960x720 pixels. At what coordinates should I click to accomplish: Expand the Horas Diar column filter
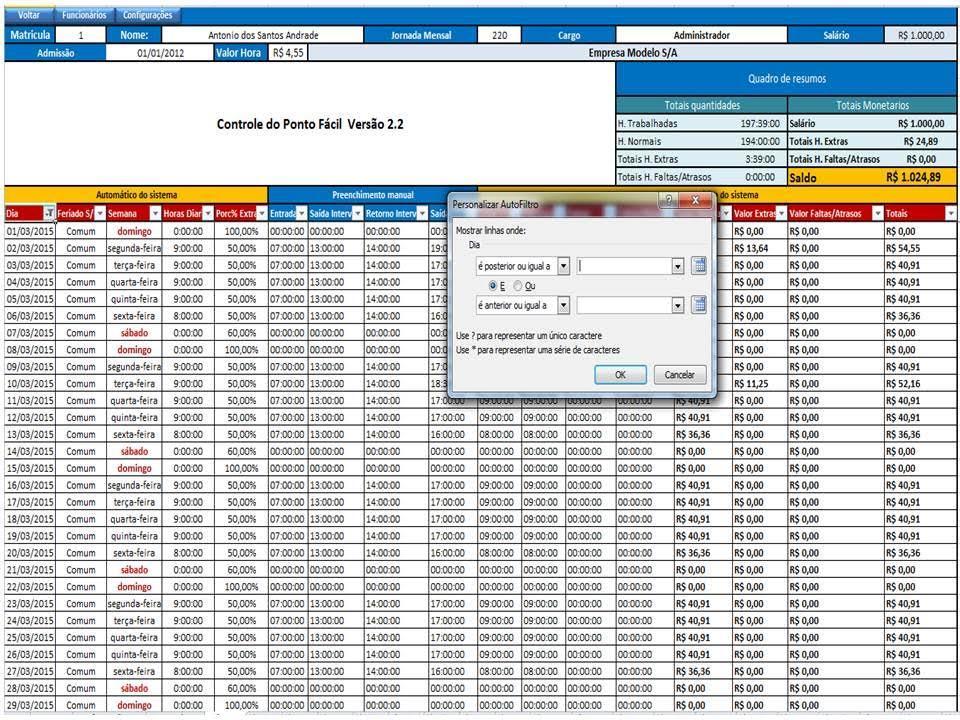click(208, 213)
